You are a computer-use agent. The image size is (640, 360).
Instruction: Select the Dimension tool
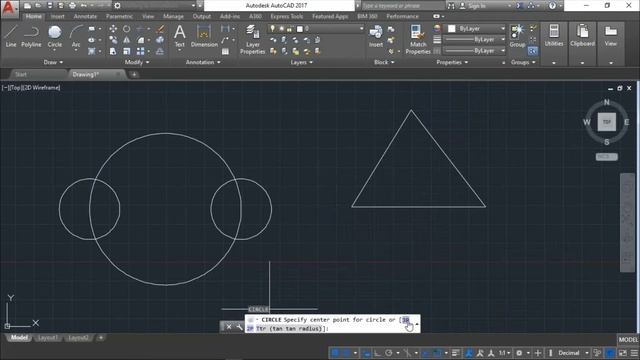pyautogui.click(x=204, y=36)
